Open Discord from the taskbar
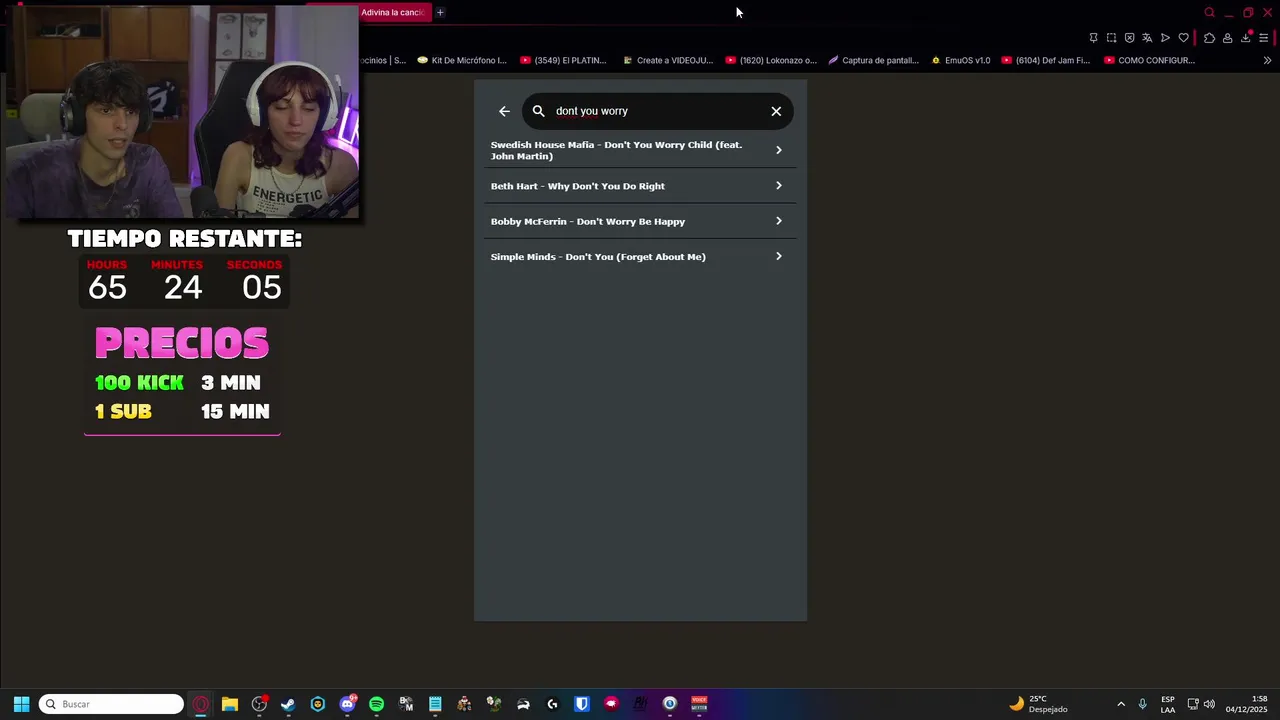1280x720 pixels. [x=347, y=704]
